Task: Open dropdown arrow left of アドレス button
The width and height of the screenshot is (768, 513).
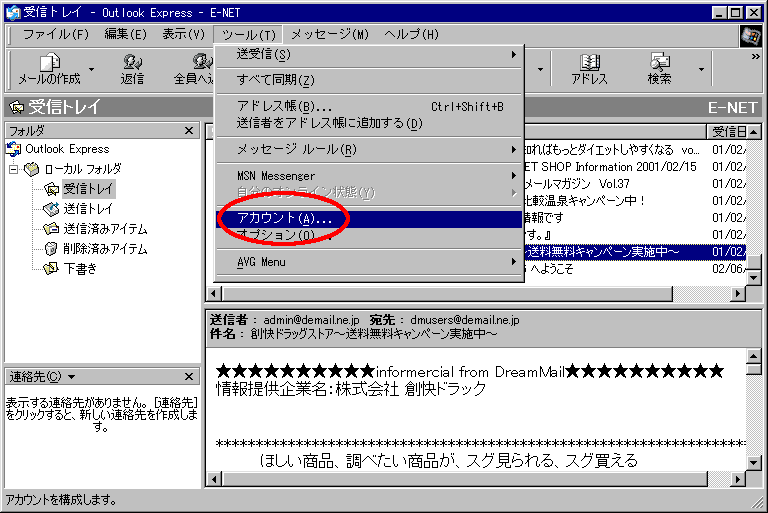Action: (540, 70)
